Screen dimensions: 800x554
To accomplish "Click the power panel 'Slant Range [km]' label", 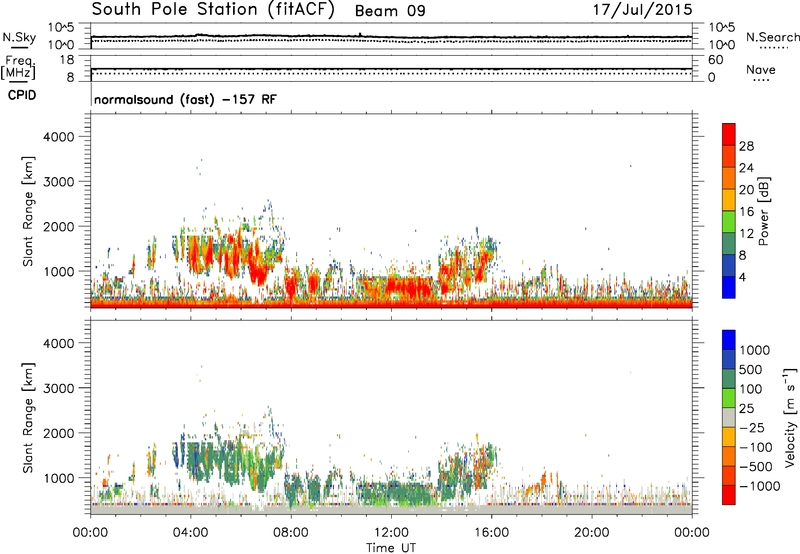I will tap(28, 211).
